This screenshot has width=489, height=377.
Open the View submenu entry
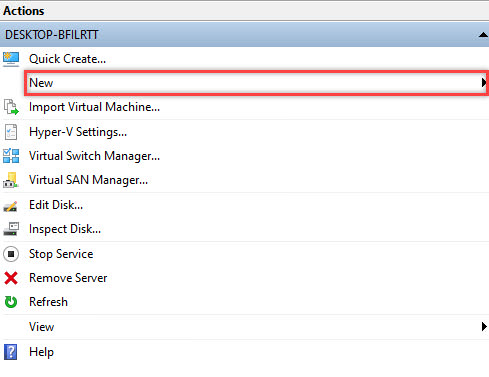point(245,327)
